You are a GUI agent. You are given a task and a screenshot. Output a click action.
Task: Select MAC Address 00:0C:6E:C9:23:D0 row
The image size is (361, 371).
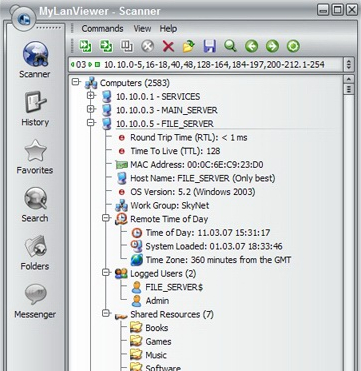(x=197, y=165)
